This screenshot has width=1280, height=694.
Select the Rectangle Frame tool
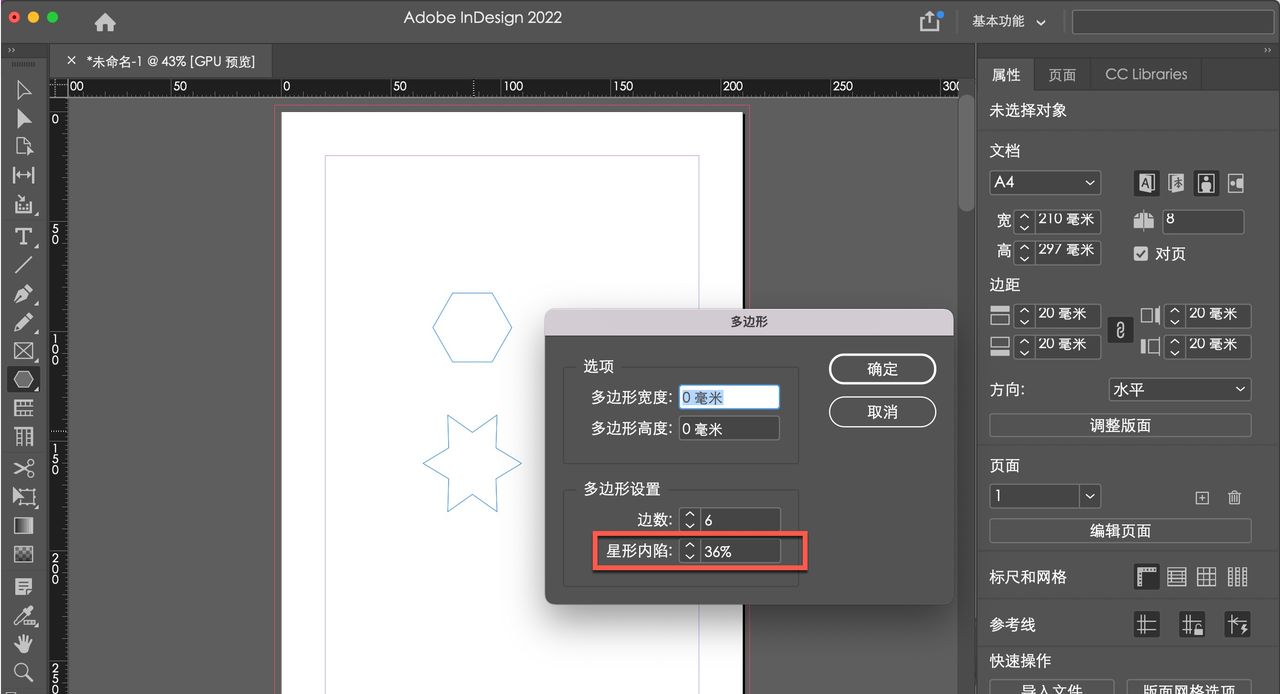[x=24, y=351]
